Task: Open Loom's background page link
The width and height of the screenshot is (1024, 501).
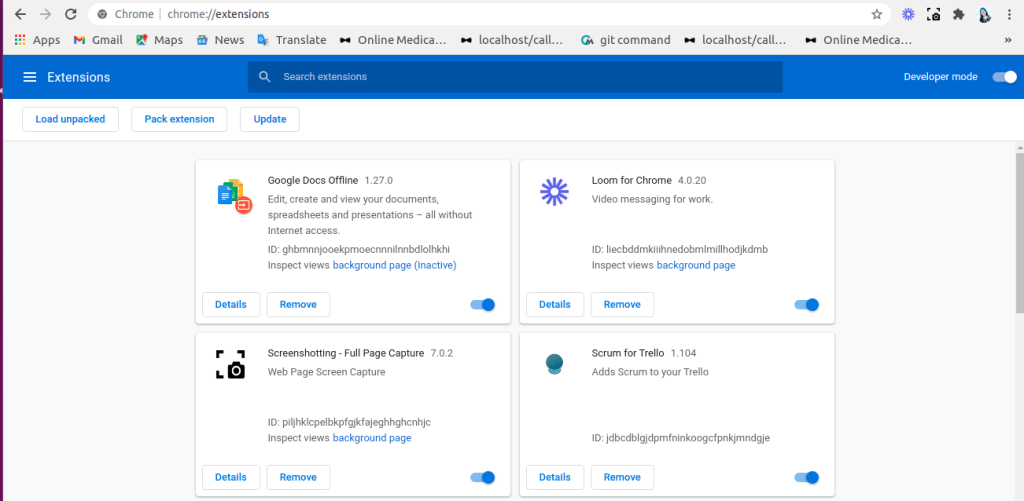Action: (x=696, y=265)
